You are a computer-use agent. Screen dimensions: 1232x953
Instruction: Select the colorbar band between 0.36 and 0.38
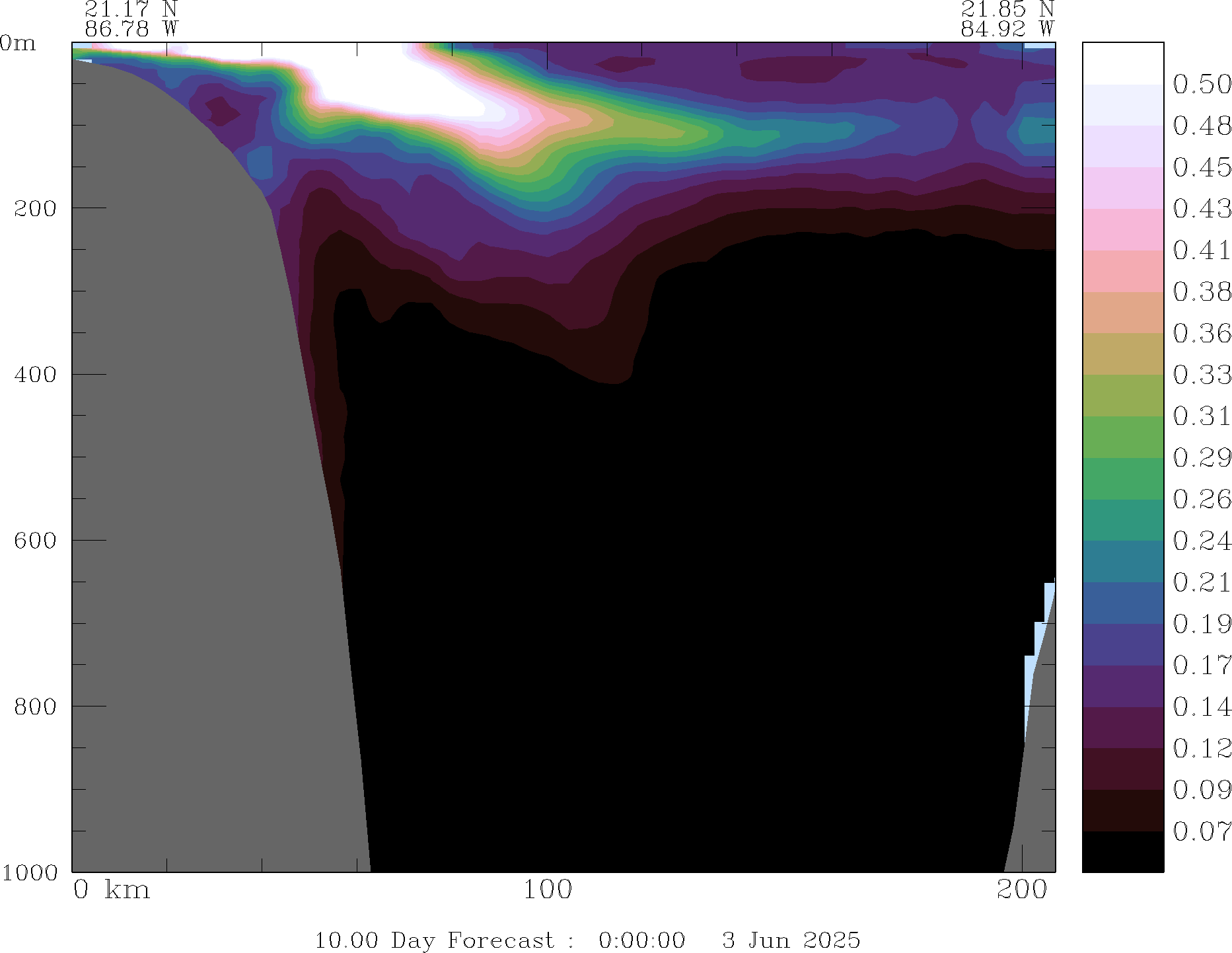tap(1122, 313)
